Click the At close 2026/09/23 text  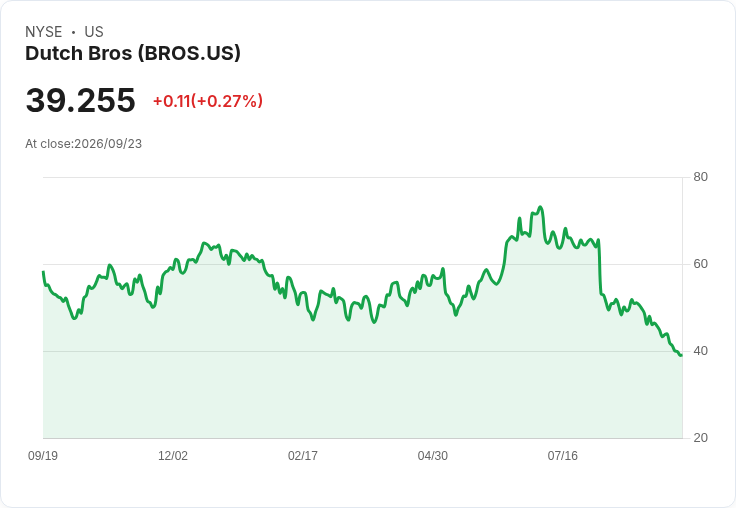pos(84,144)
